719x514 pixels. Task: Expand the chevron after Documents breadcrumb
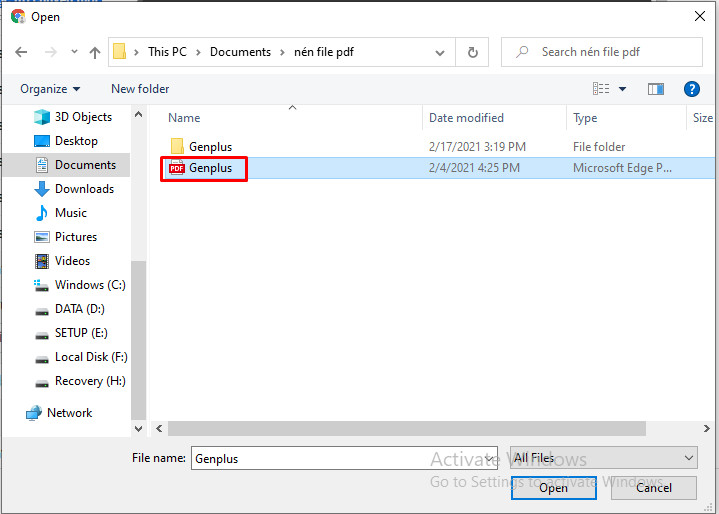[282, 52]
